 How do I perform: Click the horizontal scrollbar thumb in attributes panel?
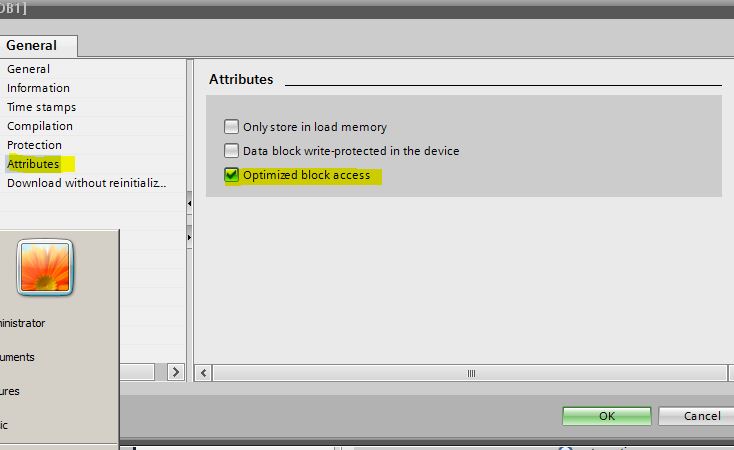470,373
